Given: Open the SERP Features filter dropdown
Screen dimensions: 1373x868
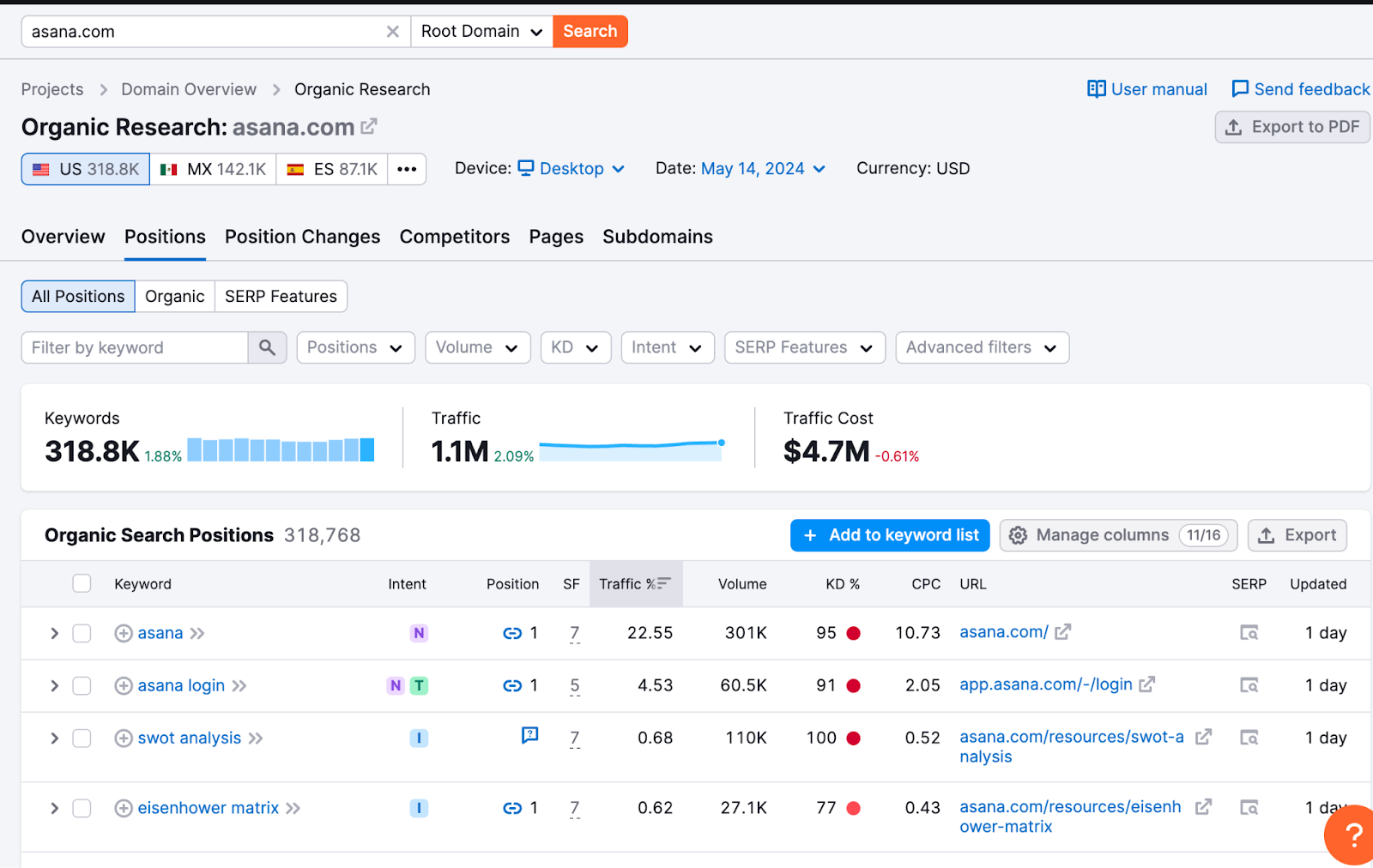Looking at the screenshot, I should [x=804, y=347].
